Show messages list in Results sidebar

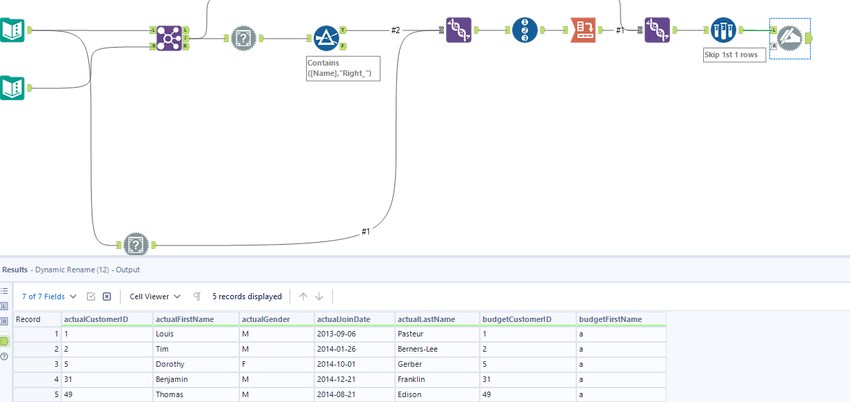coord(4,291)
